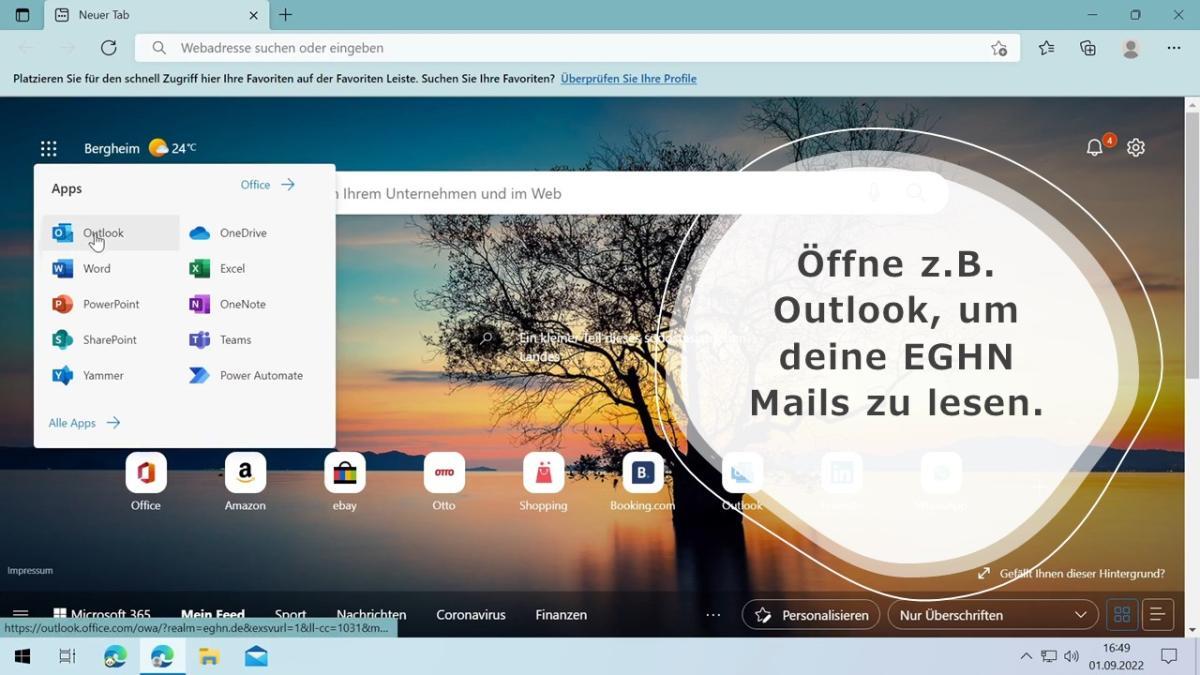Image resolution: width=1200 pixels, height=675 pixels.
Task: Select the Nachrichten feed tab
Action: click(371, 615)
